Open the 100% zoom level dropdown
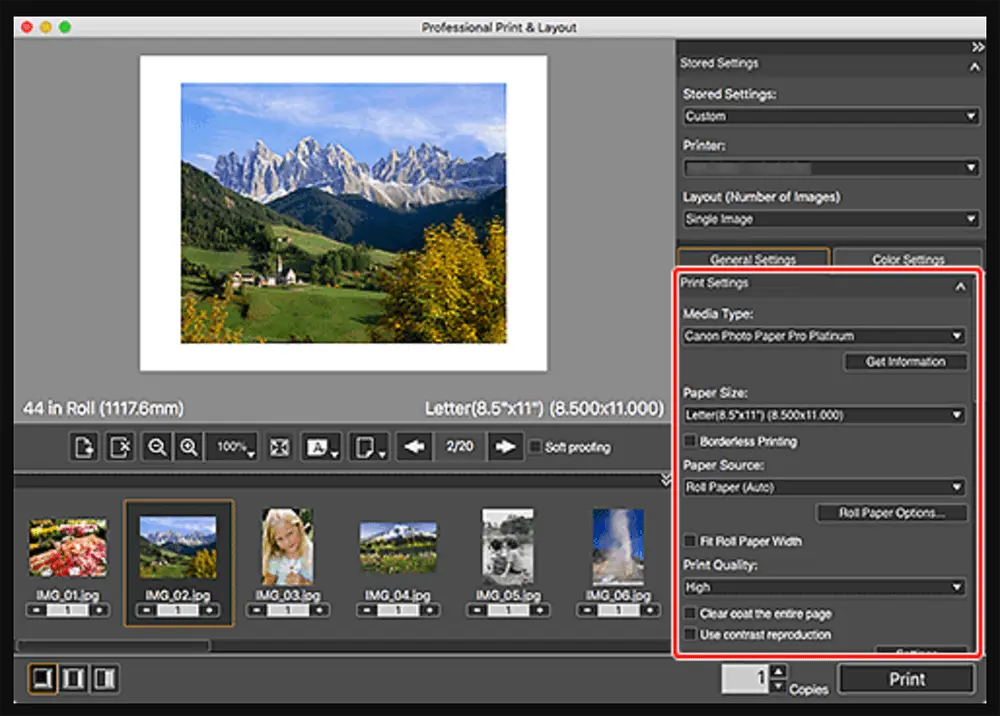The image size is (1000, 716). (232, 446)
